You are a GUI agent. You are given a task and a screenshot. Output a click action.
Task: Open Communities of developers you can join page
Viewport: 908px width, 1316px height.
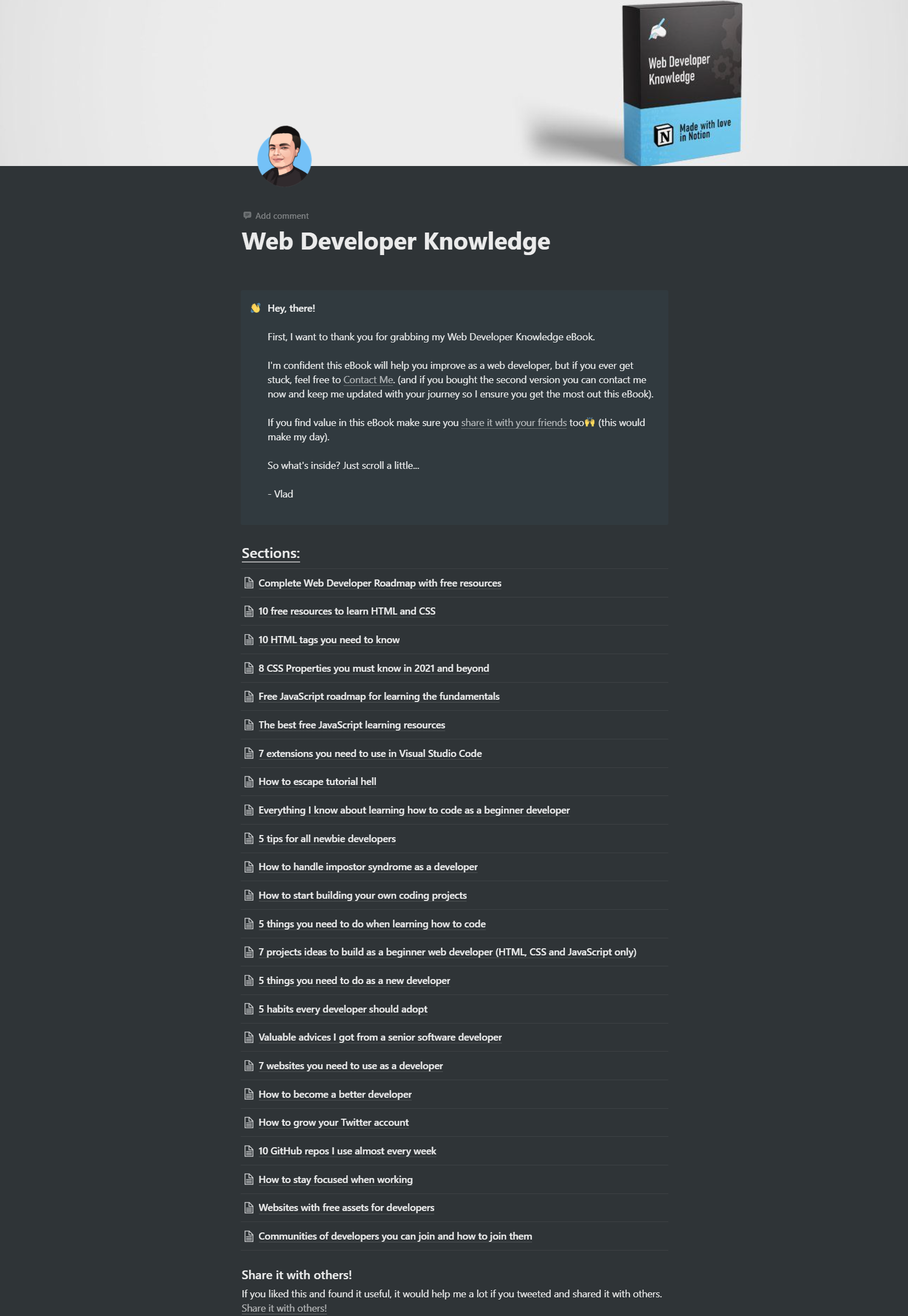pos(395,1236)
